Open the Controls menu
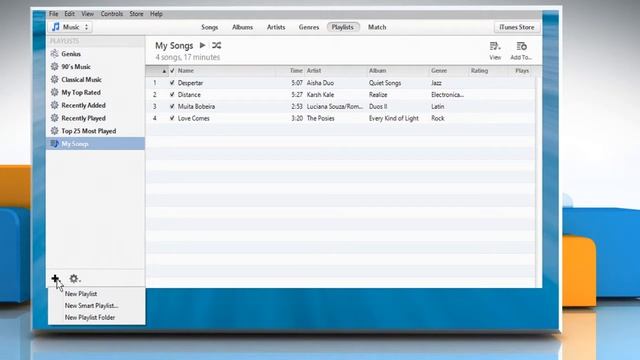This screenshot has height=360, width=640. pyautogui.click(x=112, y=14)
